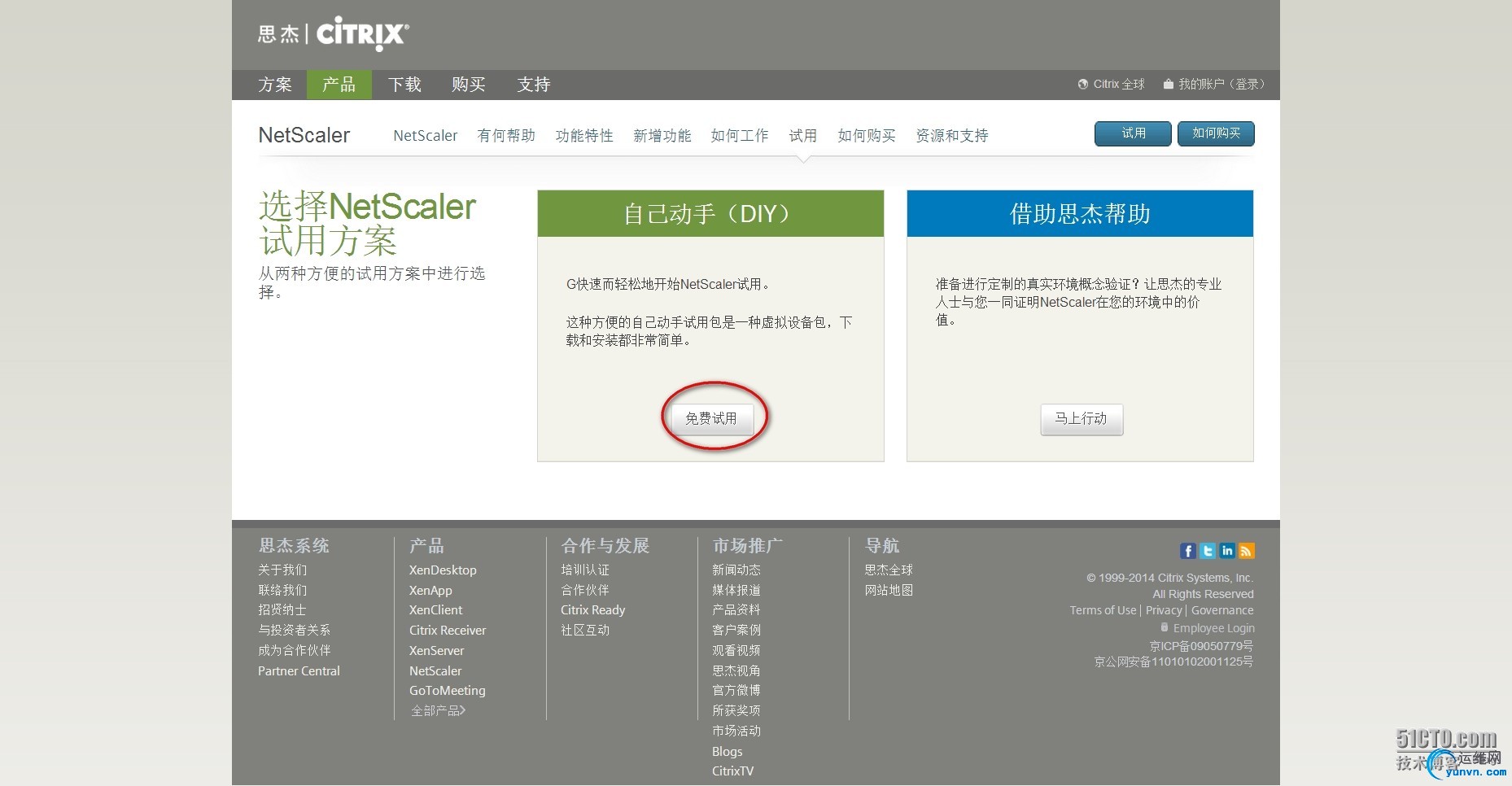The height and width of the screenshot is (786, 1512).
Task: Open the 关于我们 footer link
Action: [x=282, y=570]
